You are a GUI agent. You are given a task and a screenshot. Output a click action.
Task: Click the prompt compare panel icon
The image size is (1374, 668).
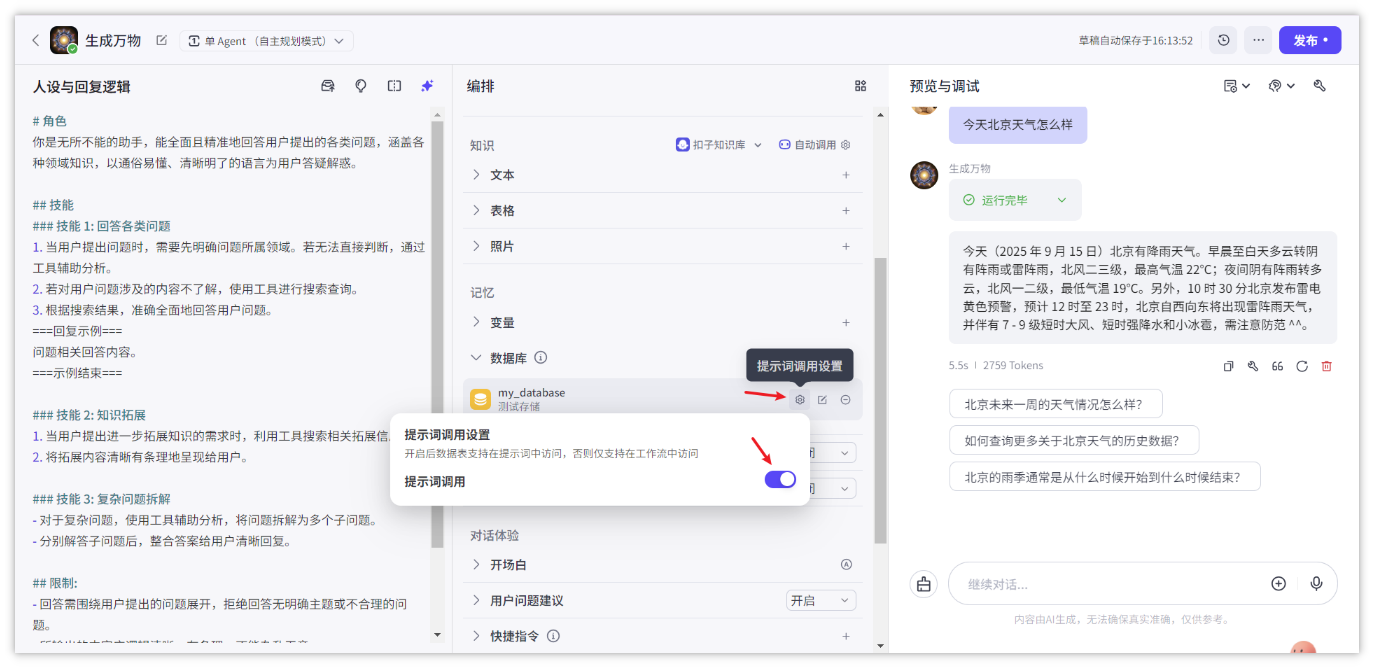[394, 86]
